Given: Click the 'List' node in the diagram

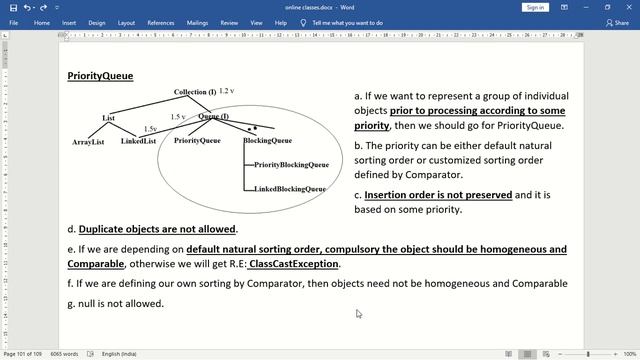Looking at the screenshot, I should (x=108, y=118).
